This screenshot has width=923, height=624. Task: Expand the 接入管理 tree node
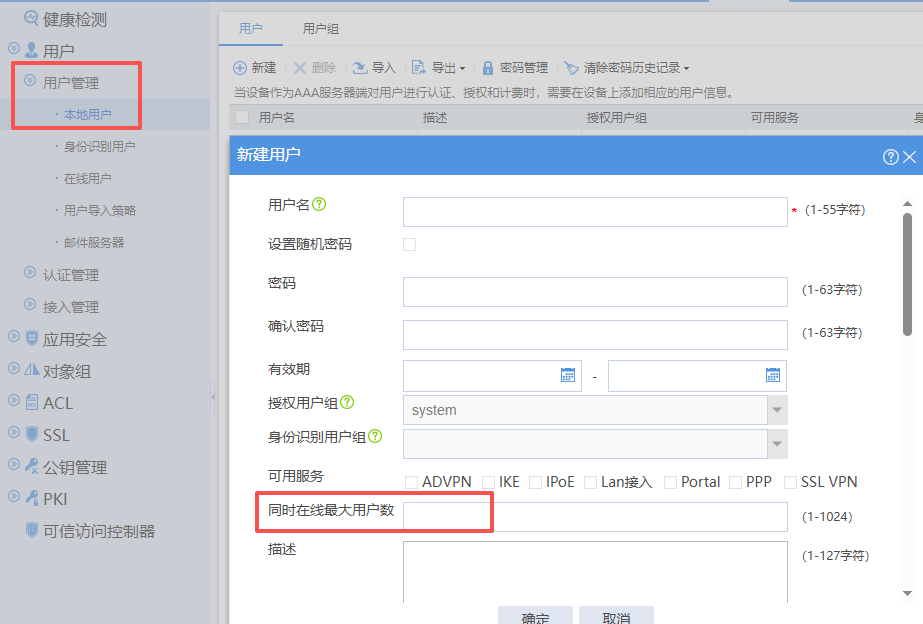29,304
